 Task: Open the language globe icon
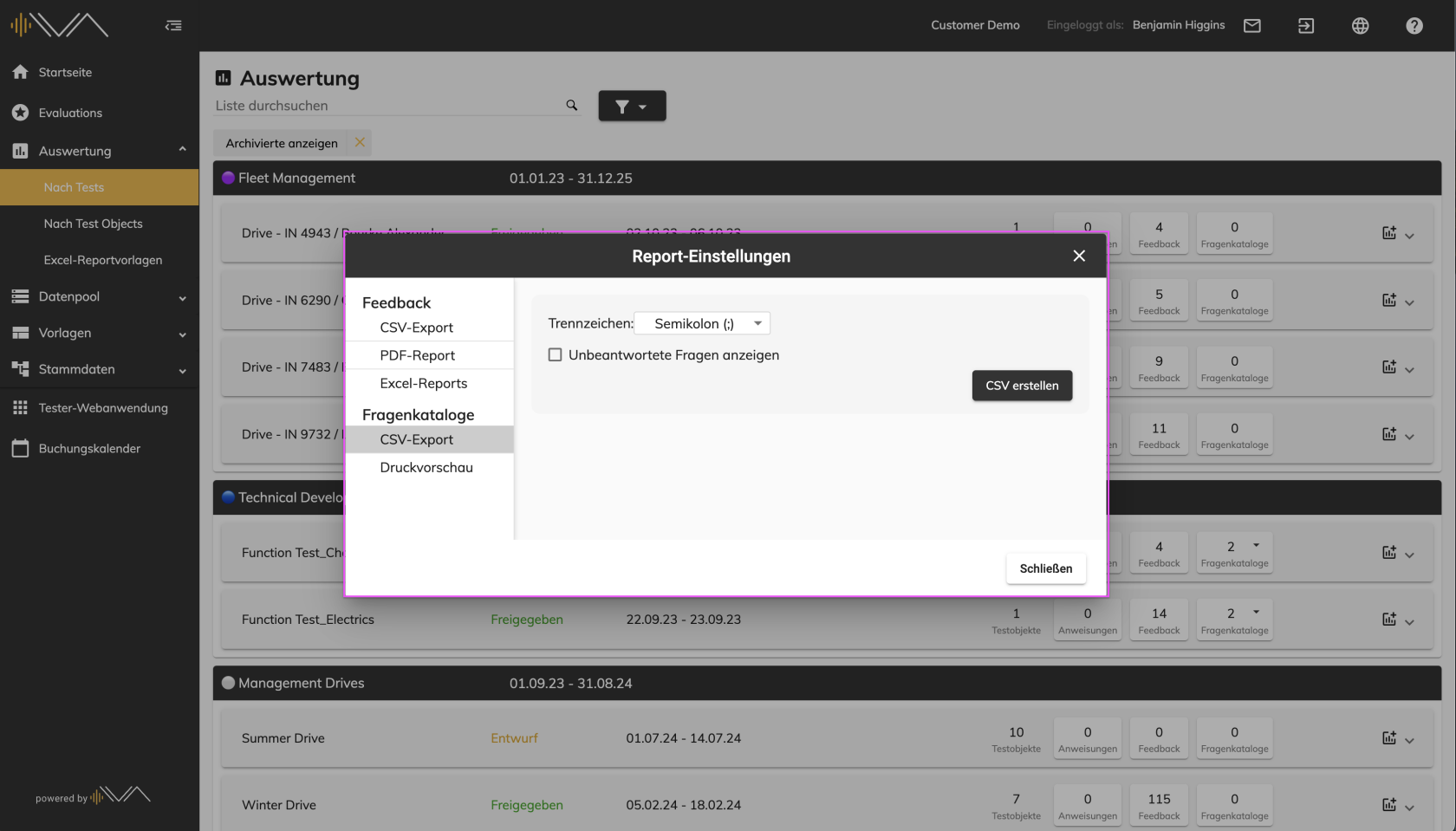pos(1360,26)
